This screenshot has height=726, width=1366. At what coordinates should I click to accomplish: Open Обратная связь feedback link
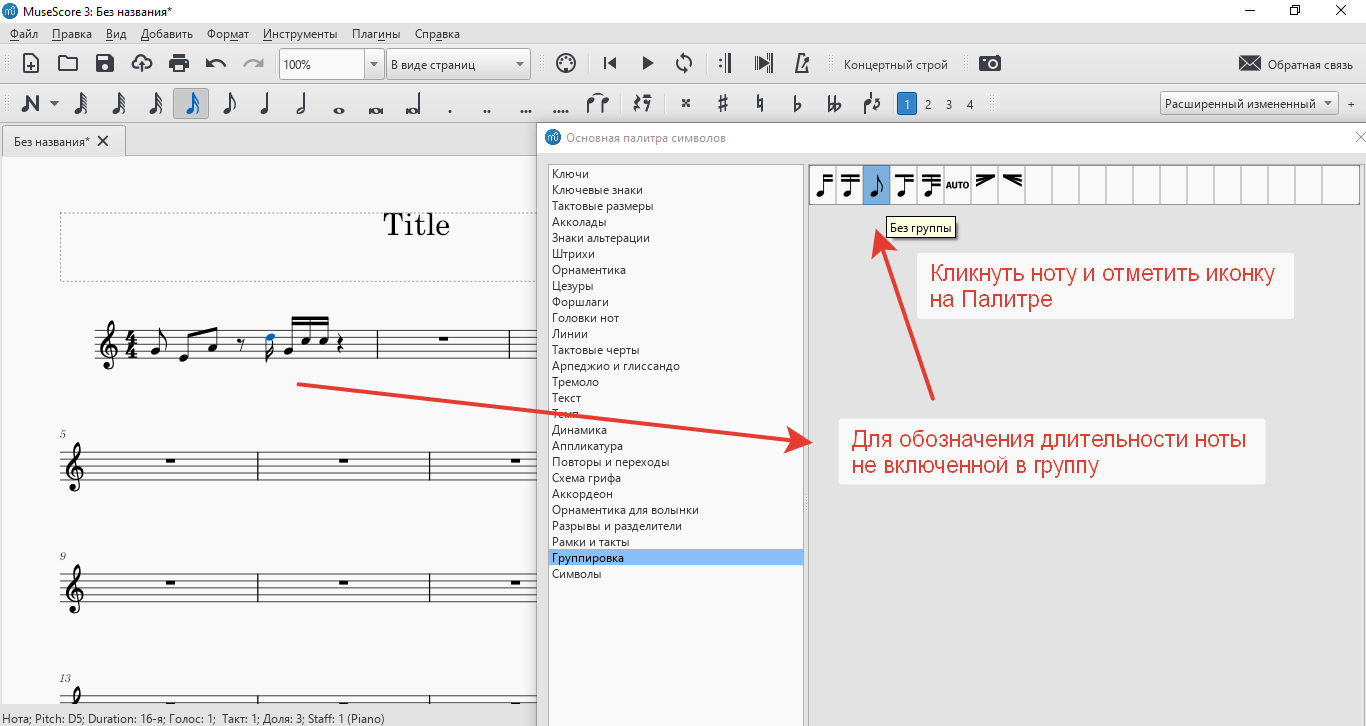1295,64
